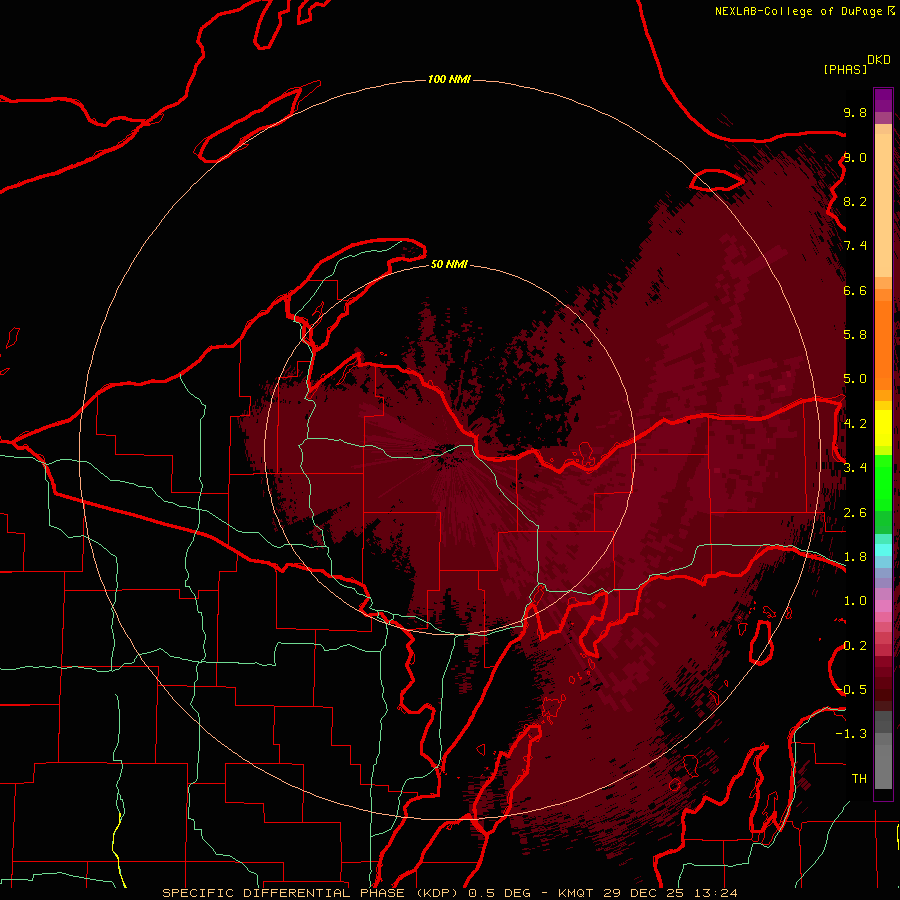Pick the yellow band on the color scale

(x=883, y=428)
